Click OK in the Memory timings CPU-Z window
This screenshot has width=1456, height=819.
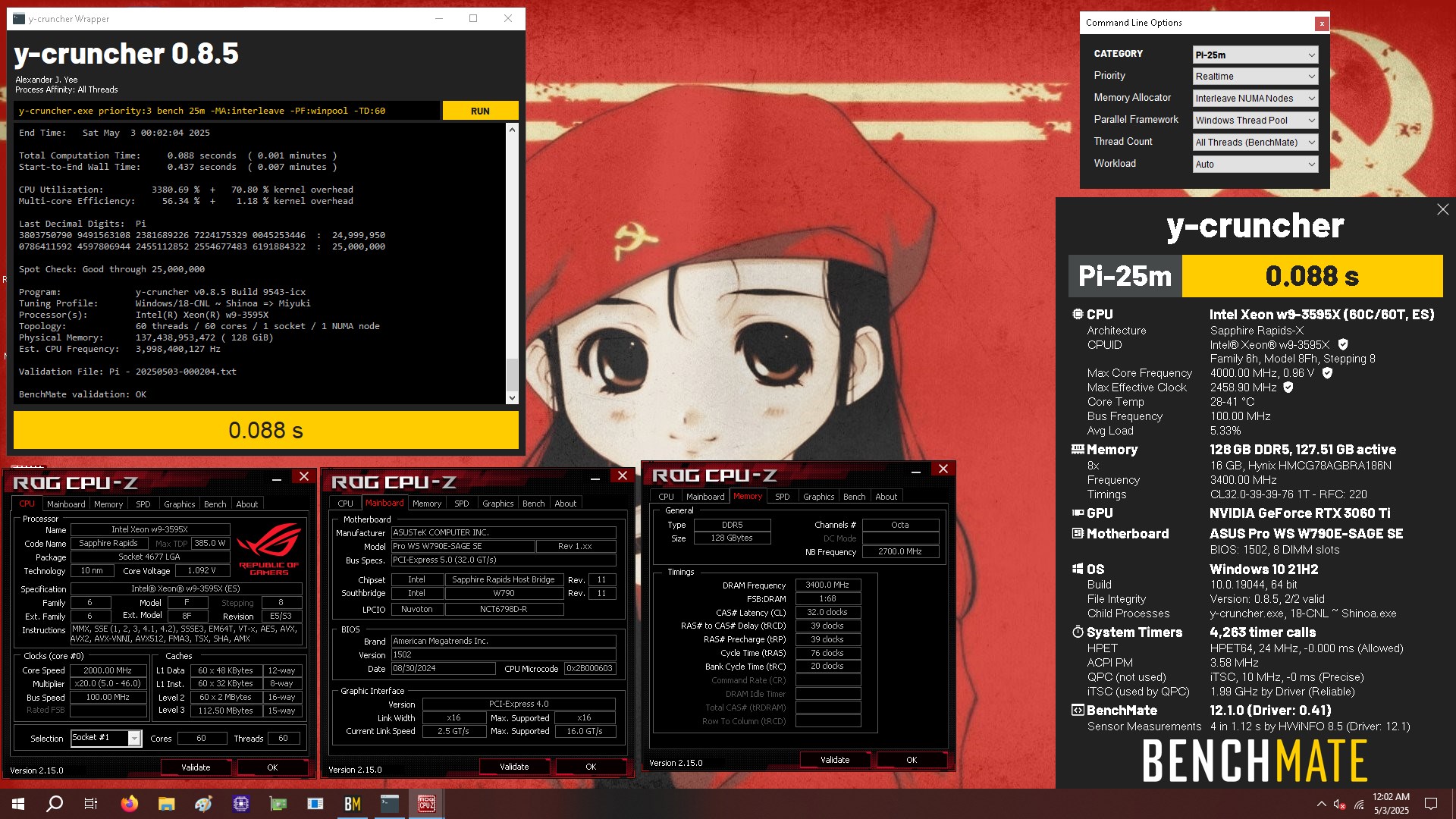(912, 760)
